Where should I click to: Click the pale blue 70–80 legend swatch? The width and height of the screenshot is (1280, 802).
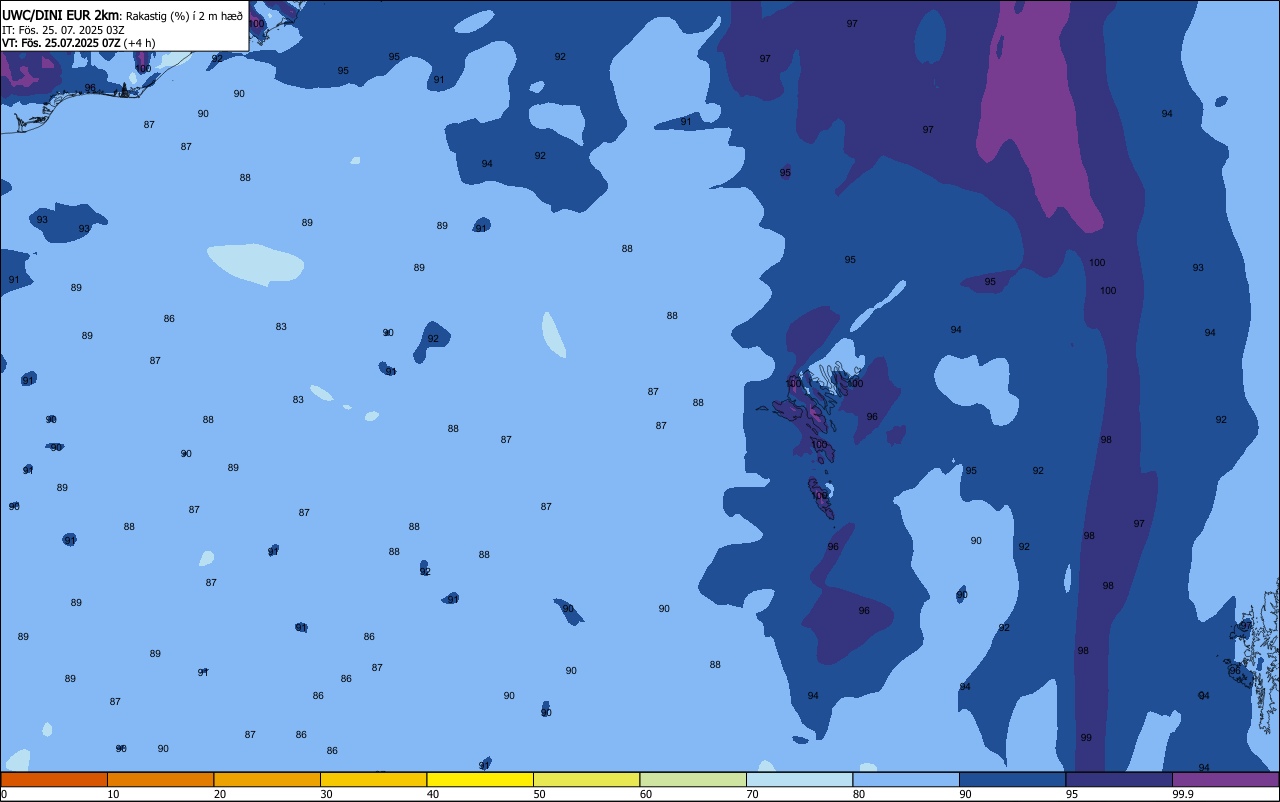799,779
